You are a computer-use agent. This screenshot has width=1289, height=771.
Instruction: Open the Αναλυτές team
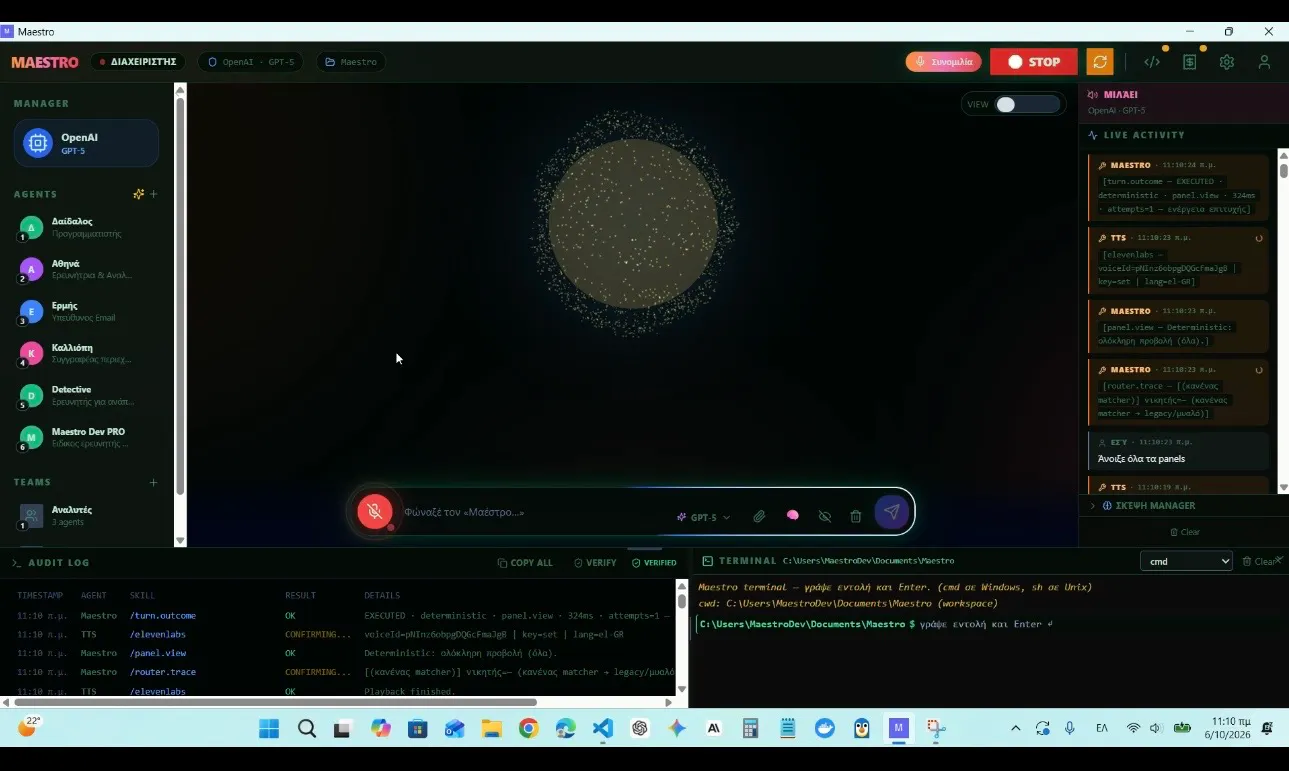tap(88, 516)
